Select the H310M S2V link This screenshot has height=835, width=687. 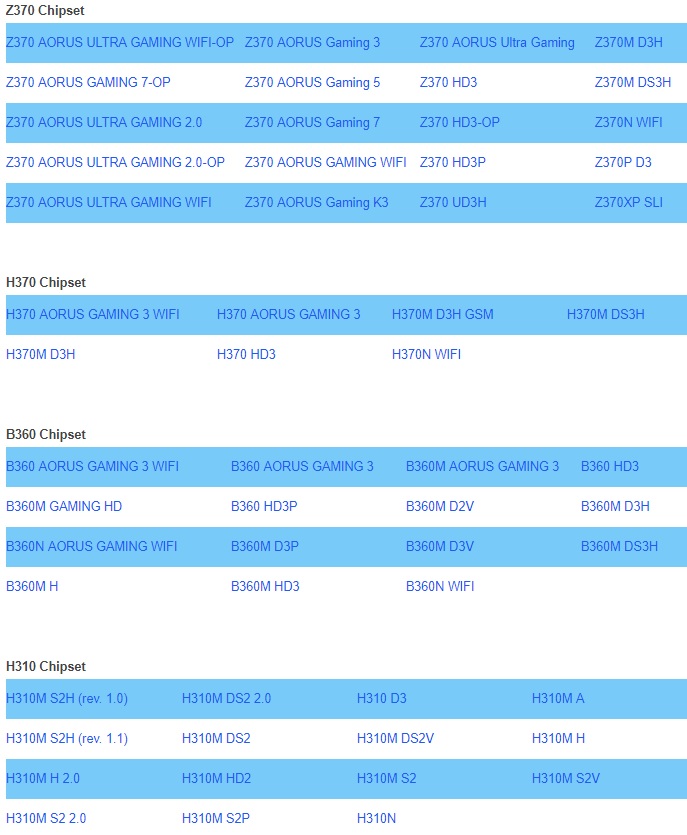pyautogui.click(x=566, y=779)
